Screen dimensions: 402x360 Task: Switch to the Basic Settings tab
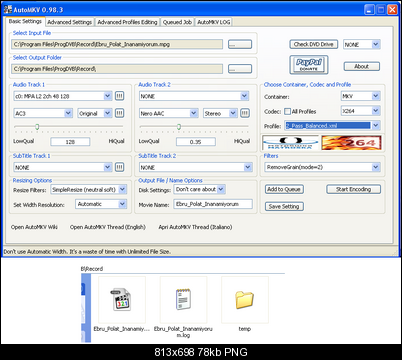point(25,21)
